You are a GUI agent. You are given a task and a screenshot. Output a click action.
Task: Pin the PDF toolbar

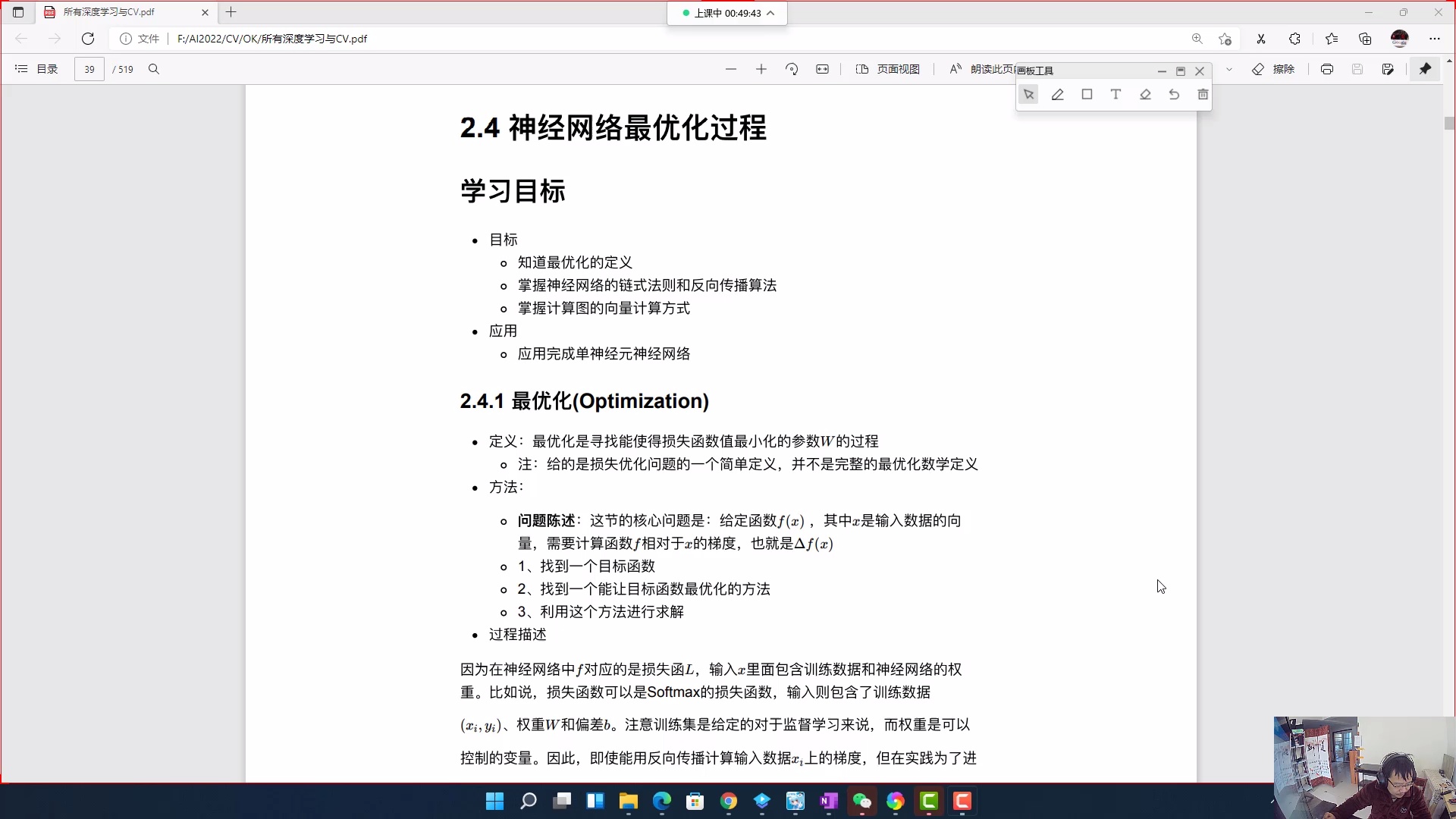point(1425,69)
